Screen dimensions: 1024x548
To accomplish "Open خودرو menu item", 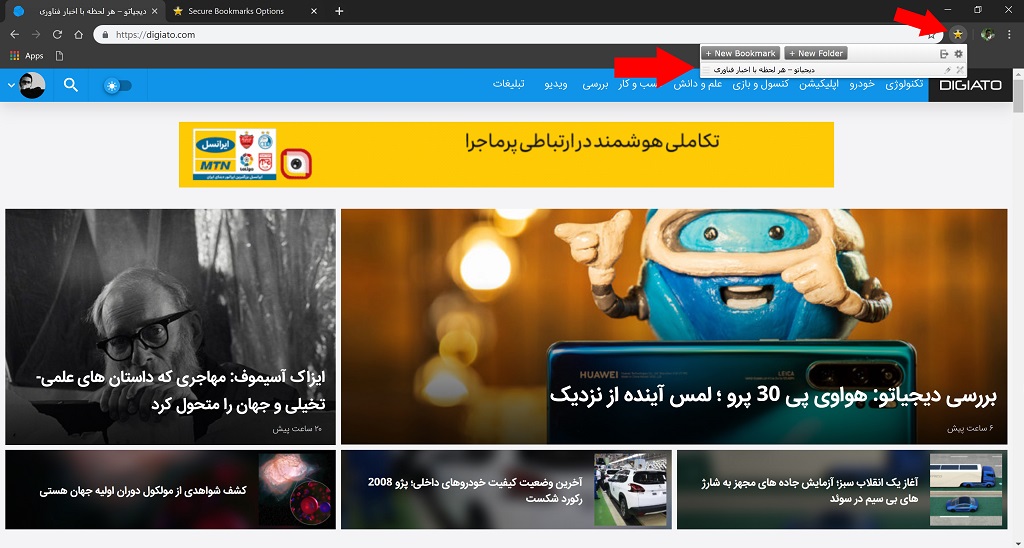I will click(x=862, y=84).
